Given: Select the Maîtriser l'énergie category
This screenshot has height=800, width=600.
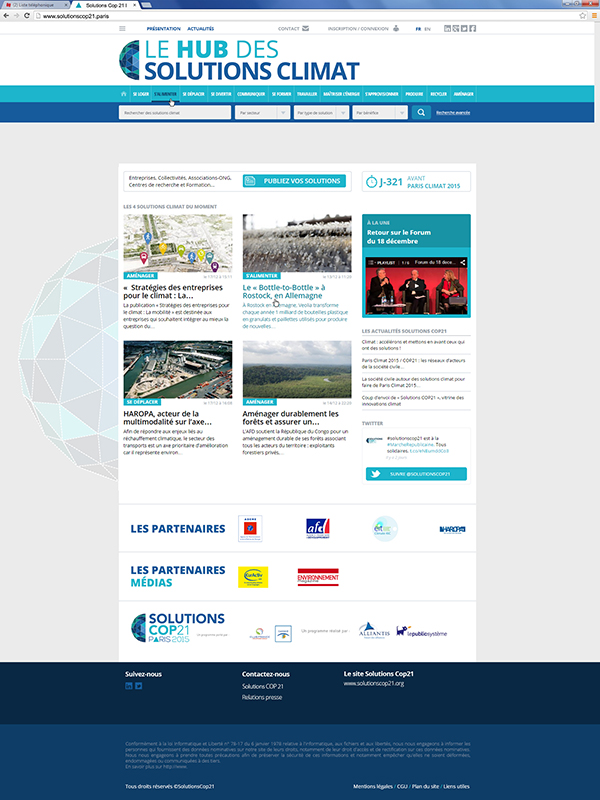Looking at the screenshot, I should [x=341, y=94].
